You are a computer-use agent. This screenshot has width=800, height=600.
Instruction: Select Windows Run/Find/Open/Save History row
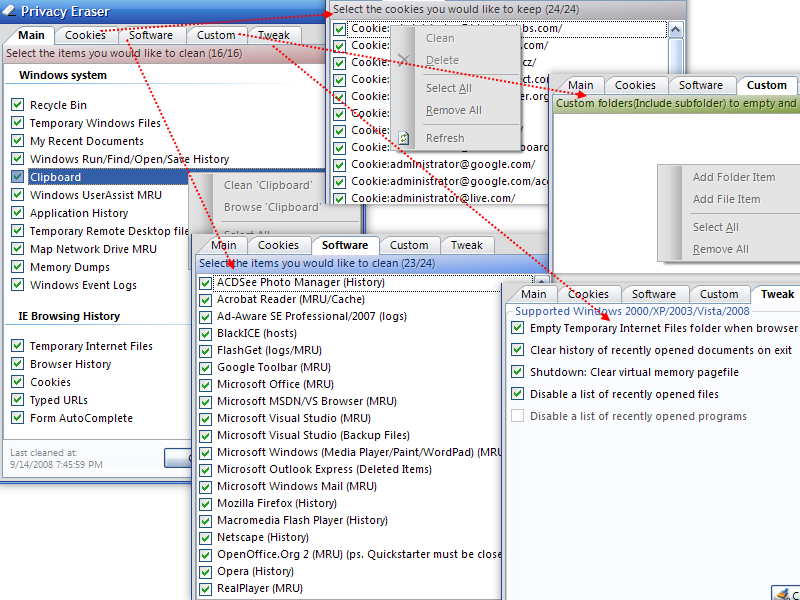coord(130,159)
